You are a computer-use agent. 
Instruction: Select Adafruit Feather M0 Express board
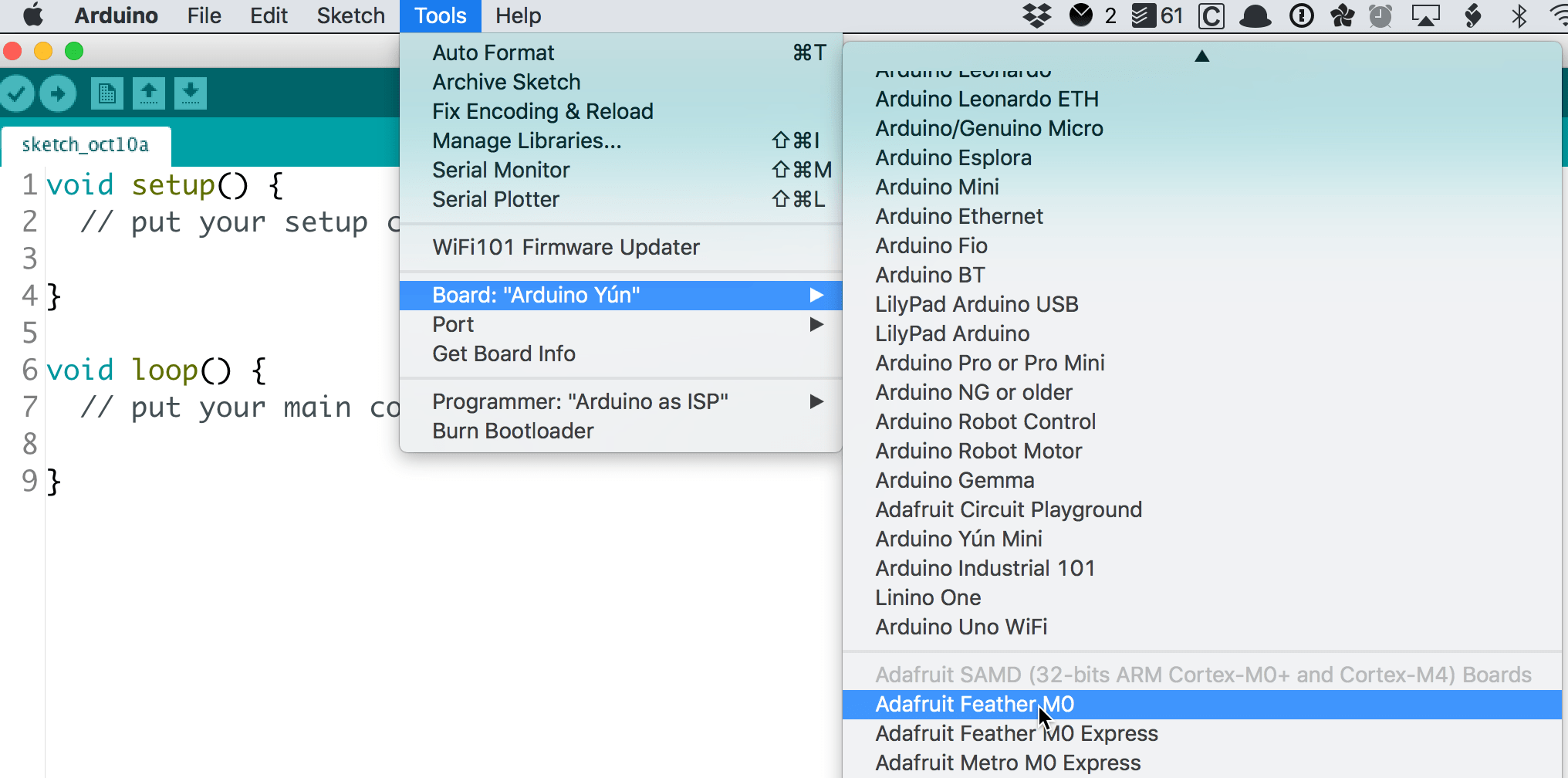(x=1202, y=733)
